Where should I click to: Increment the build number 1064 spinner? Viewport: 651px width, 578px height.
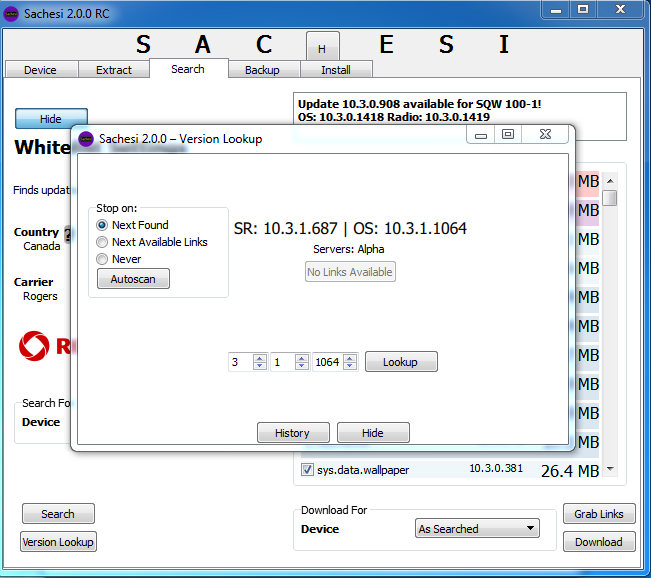coord(350,358)
